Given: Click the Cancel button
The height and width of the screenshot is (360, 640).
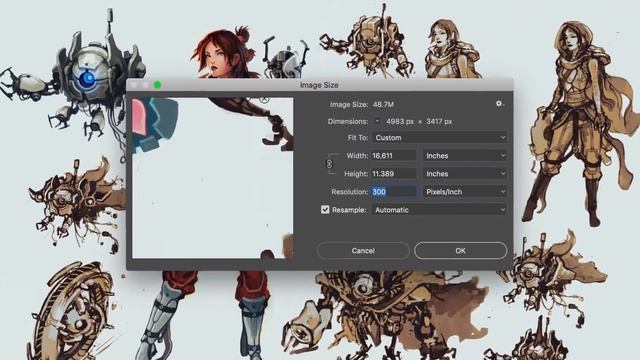Looking at the screenshot, I should click(x=363, y=251).
